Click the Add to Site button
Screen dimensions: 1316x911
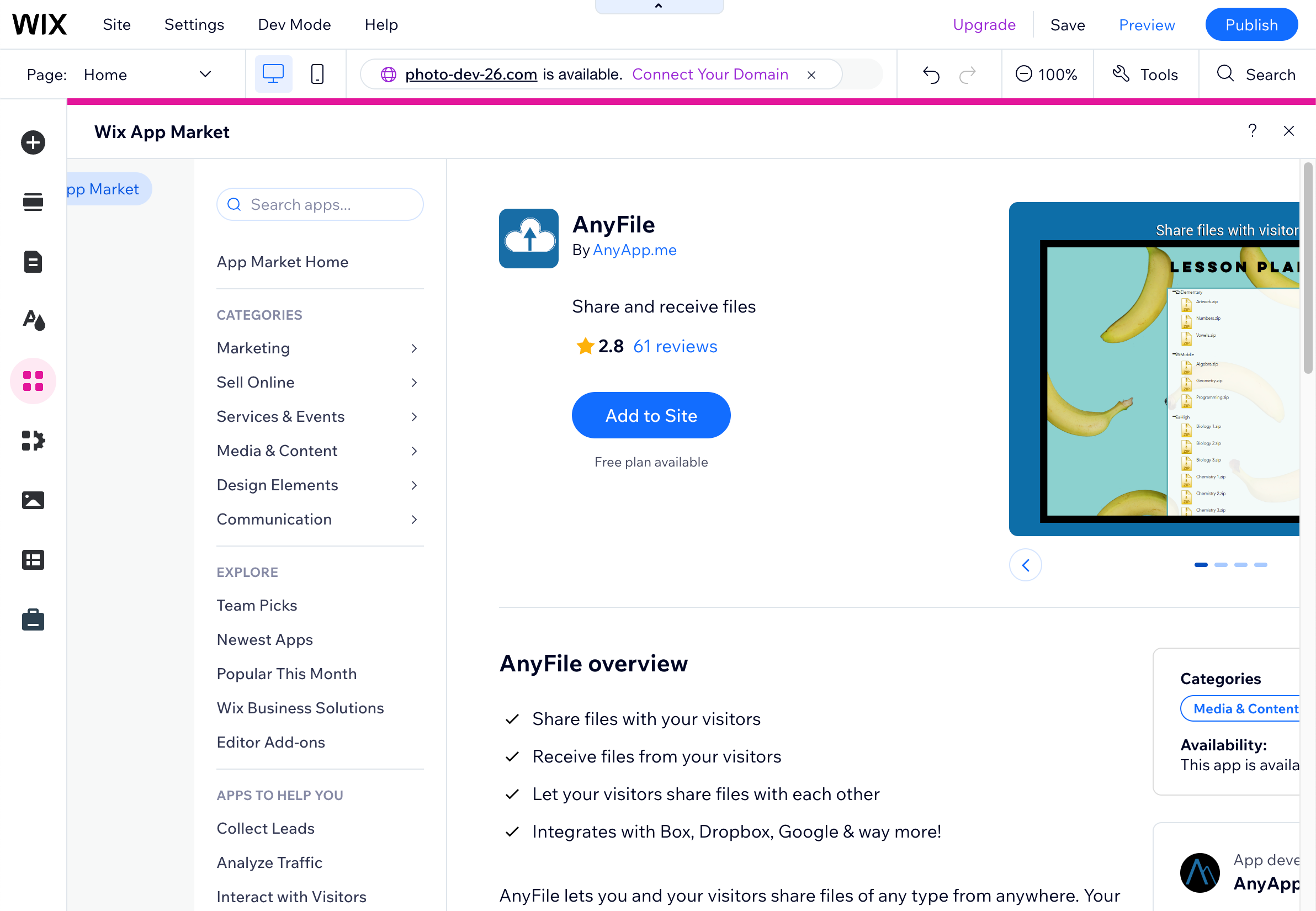coord(651,415)
